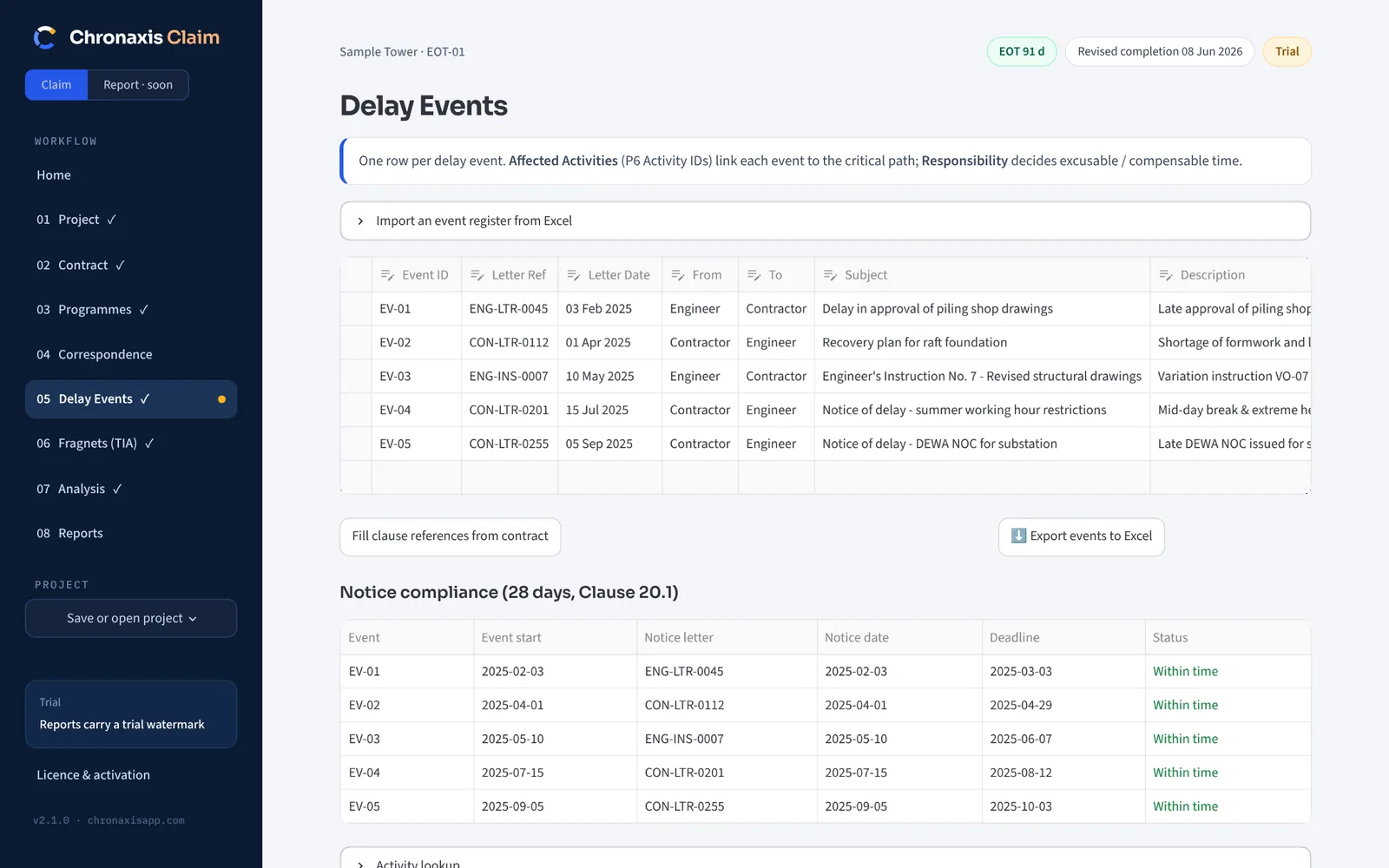The width and height of the screenshot is (1389, 868).
Task: Click the download arrow icon on Export events
Action: pyautogui.click(x=1018, y=536)
